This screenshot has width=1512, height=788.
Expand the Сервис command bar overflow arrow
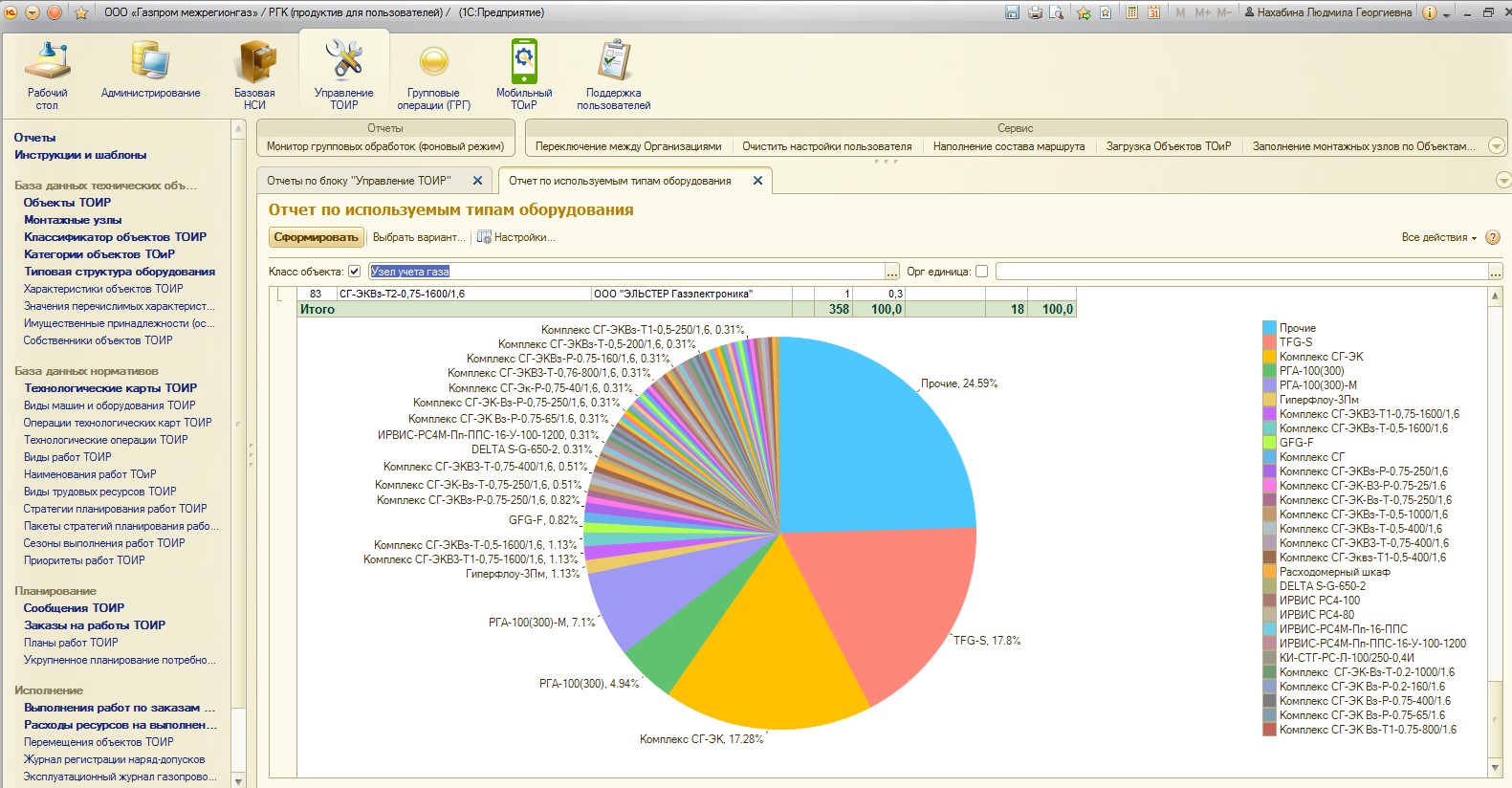click(1498, 146)
